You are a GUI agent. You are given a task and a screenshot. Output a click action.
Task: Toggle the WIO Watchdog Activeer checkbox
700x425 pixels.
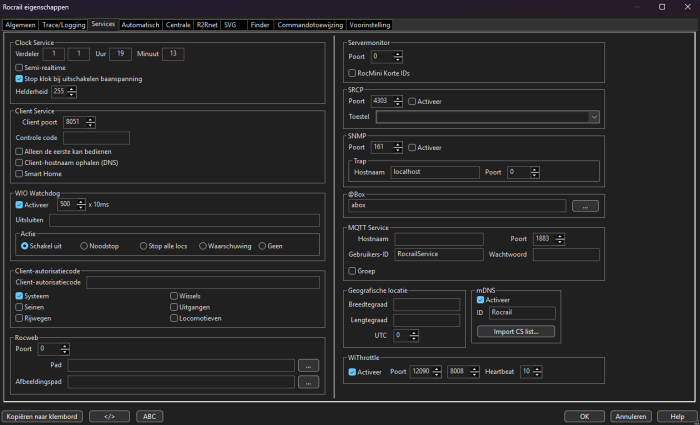click(x=20, y=204)
